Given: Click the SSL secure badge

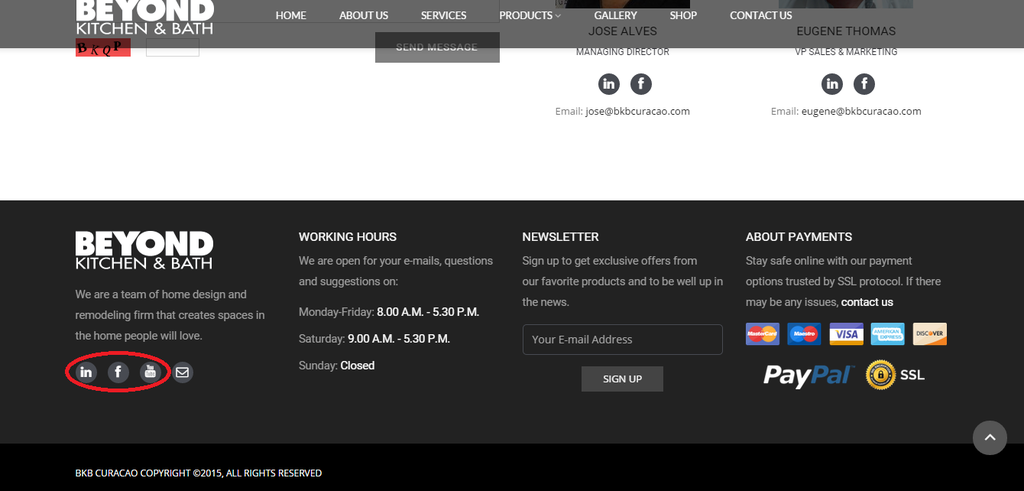Looking at the screenshot, I should pos(895,375).
